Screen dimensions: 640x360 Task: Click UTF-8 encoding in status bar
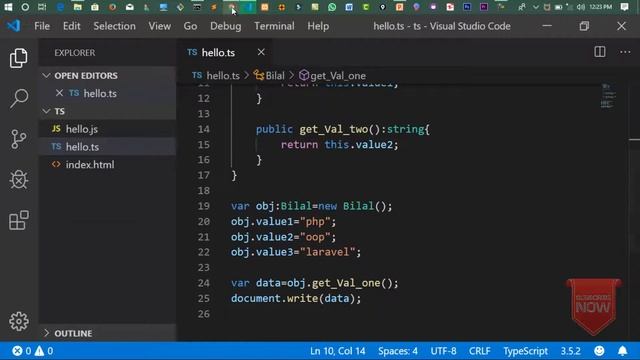[443, 351]
